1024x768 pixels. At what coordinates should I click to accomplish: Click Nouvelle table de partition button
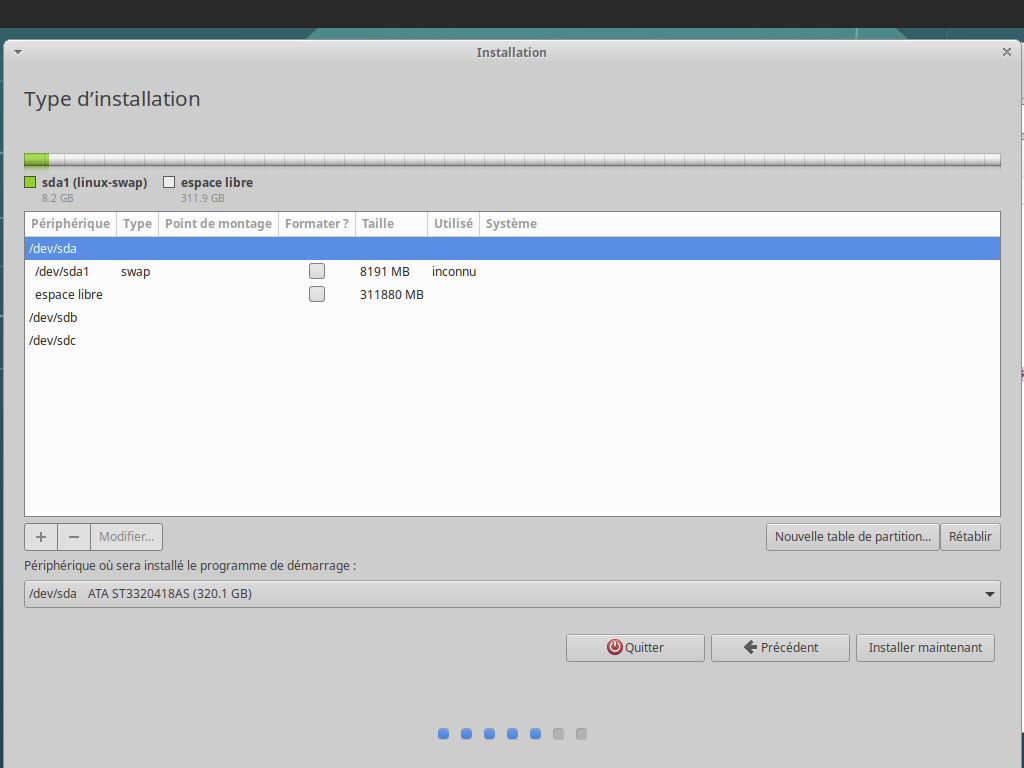(x=852, y=537)
